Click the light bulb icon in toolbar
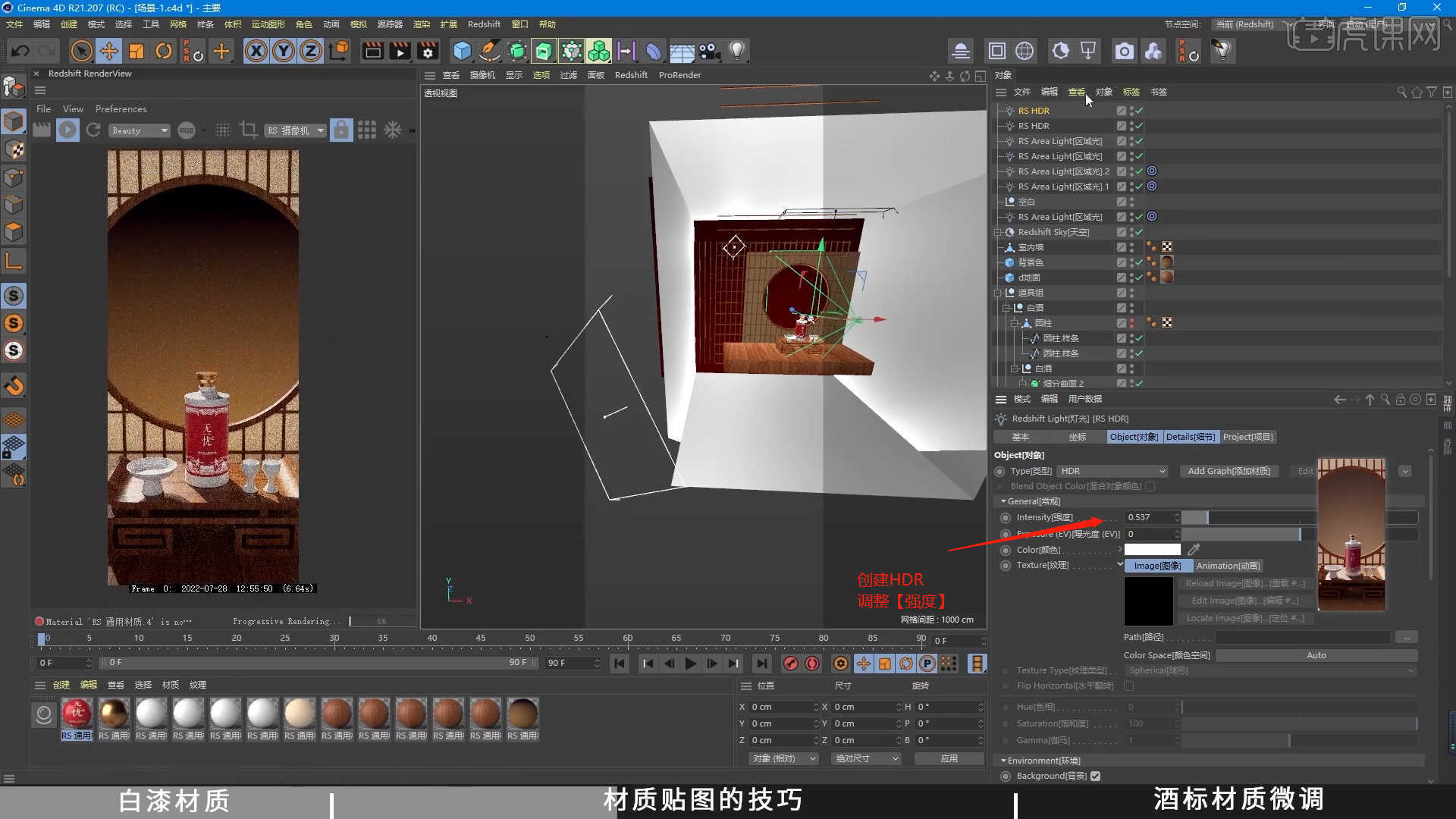Viewport: 1456px width, 819px height. [x=738, y=50]
